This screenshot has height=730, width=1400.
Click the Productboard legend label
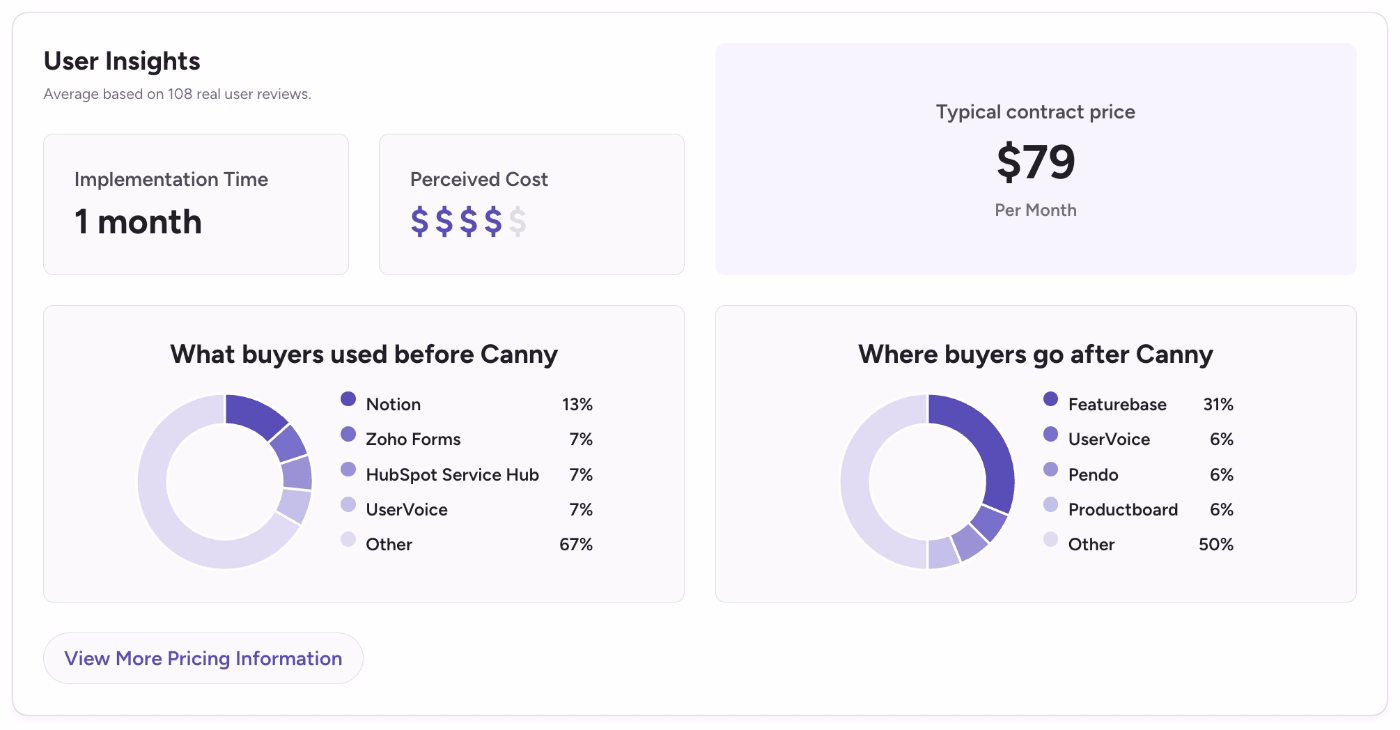[x=1123, y=509]
